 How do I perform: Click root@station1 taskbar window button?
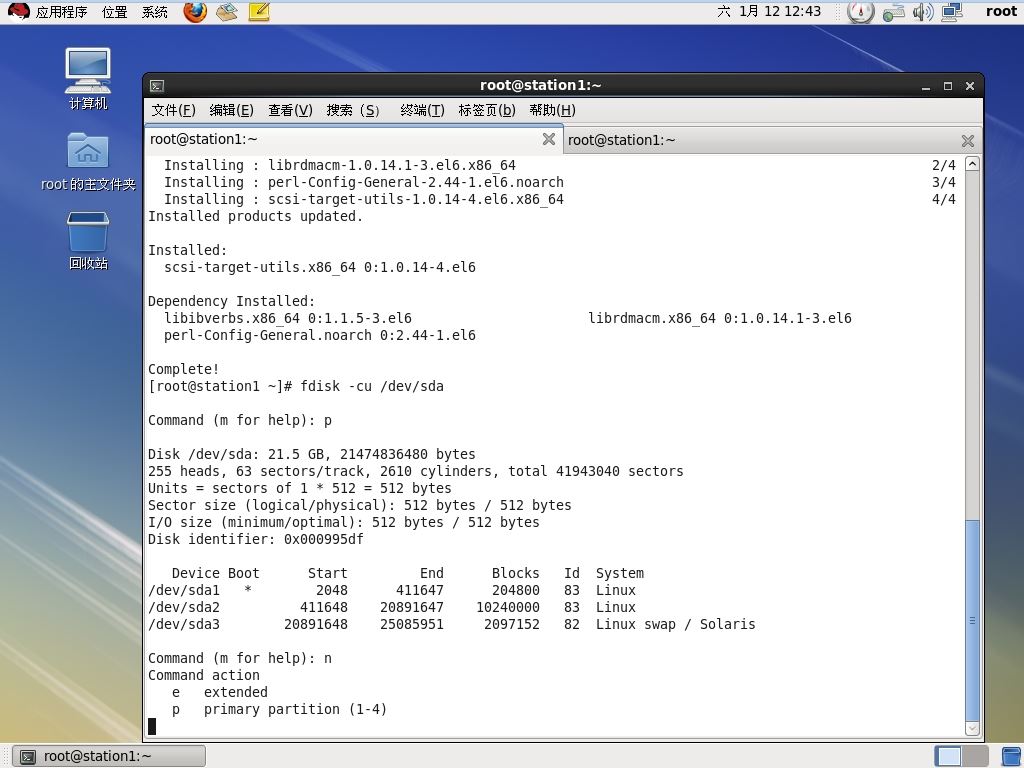[x=109, y=756]
